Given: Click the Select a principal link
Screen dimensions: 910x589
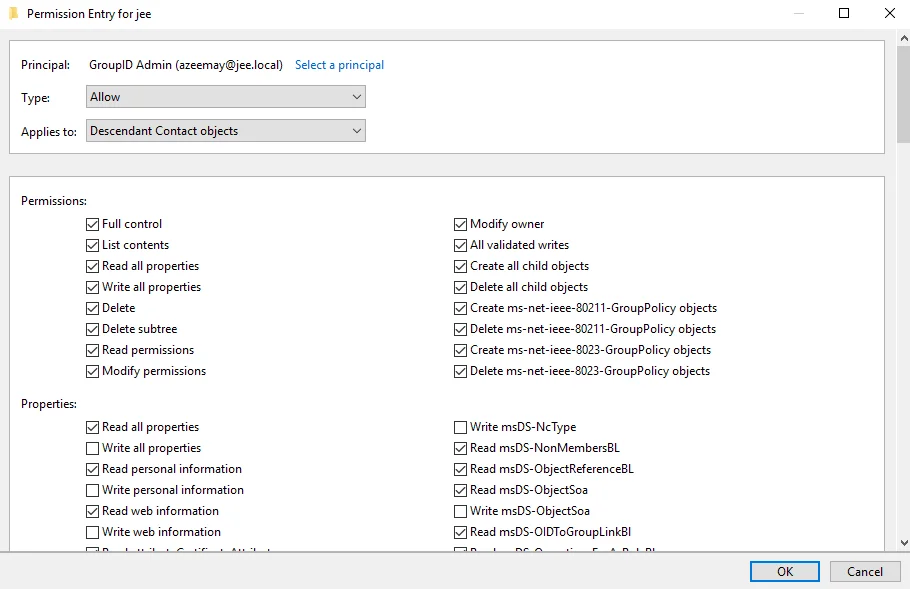Looking at the screenshot, I should (340, 65).
